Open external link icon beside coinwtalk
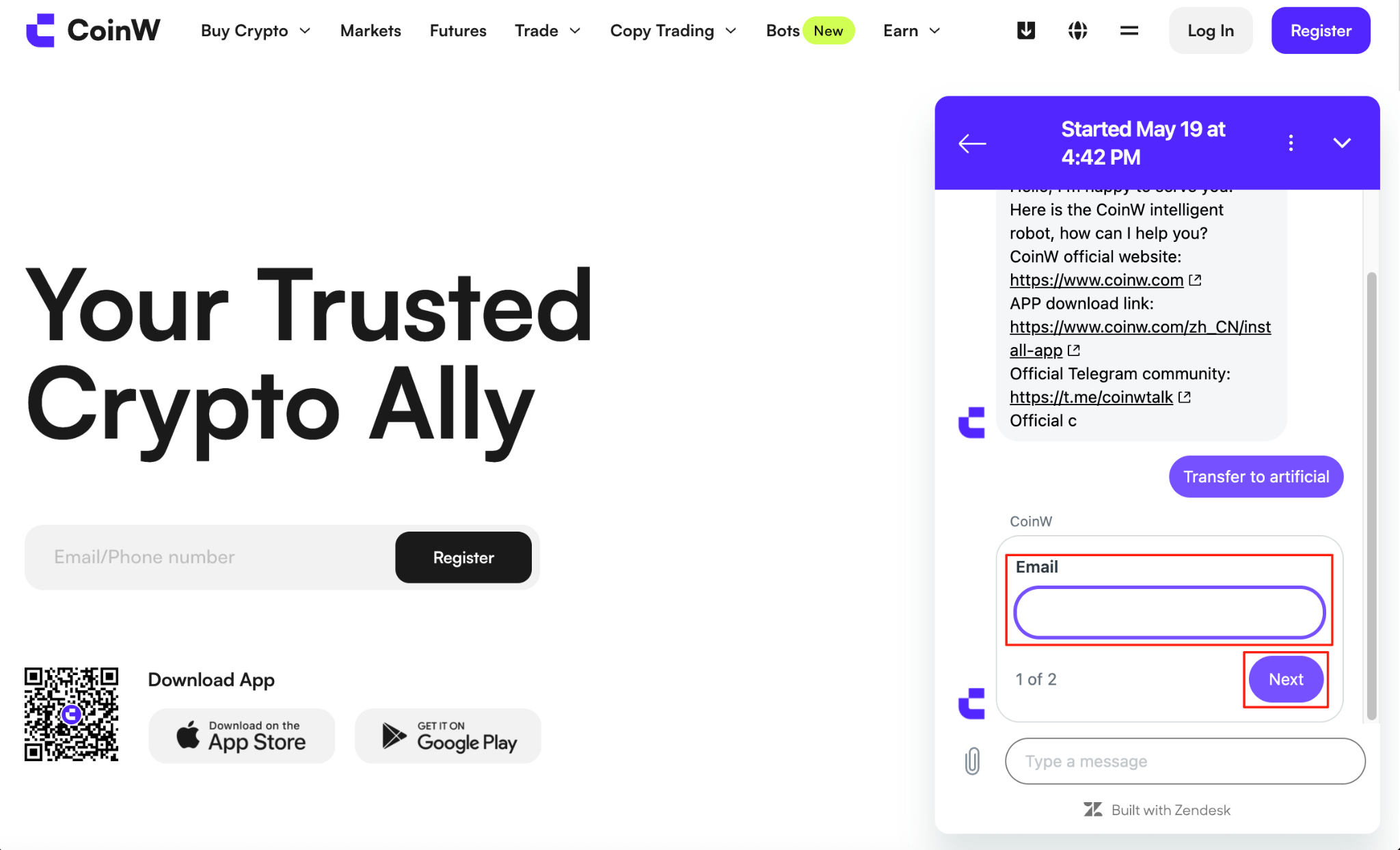This screenshot has width=1400, height=850. [1185, 397]
